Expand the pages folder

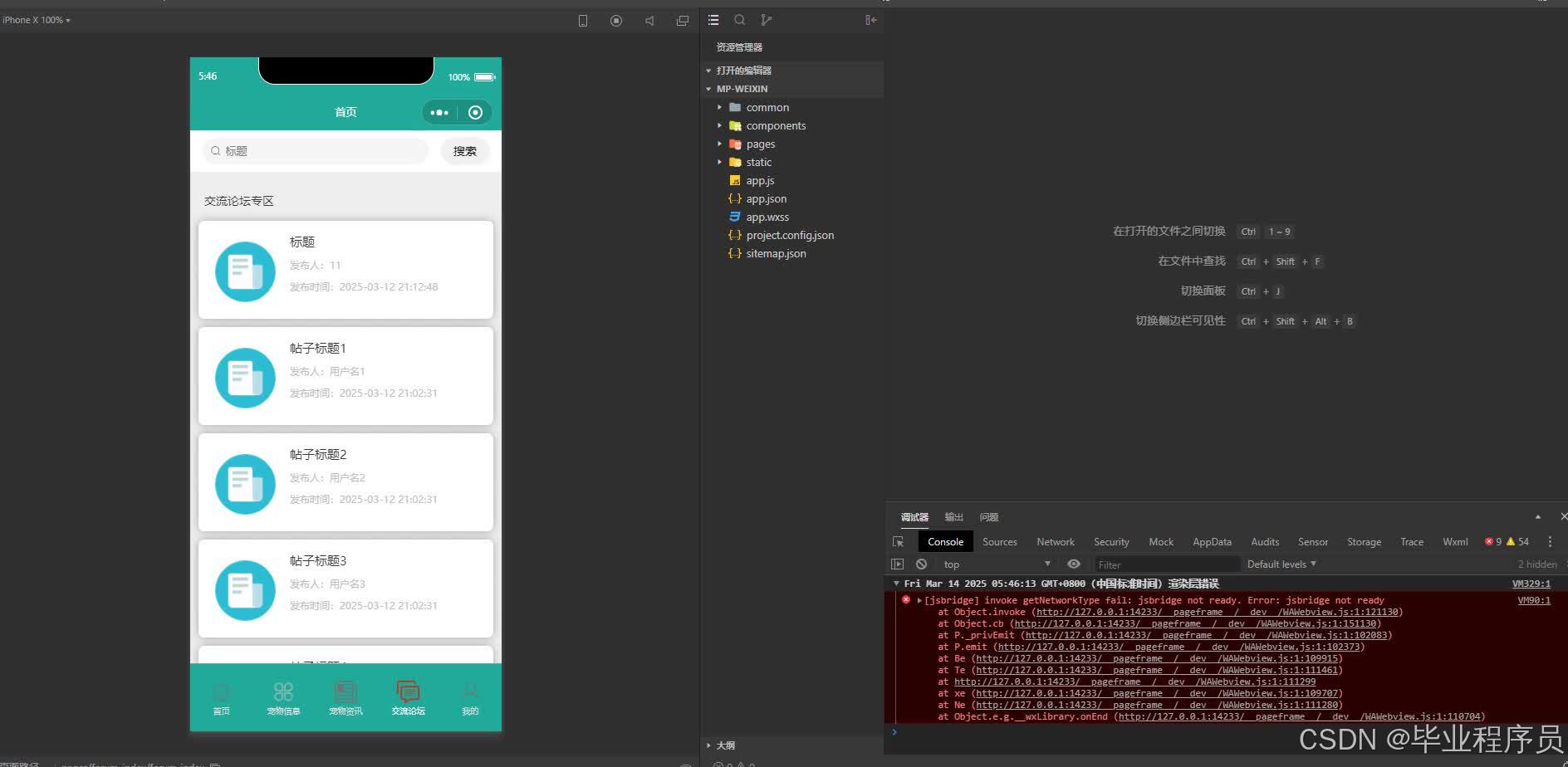pos(791,144)
